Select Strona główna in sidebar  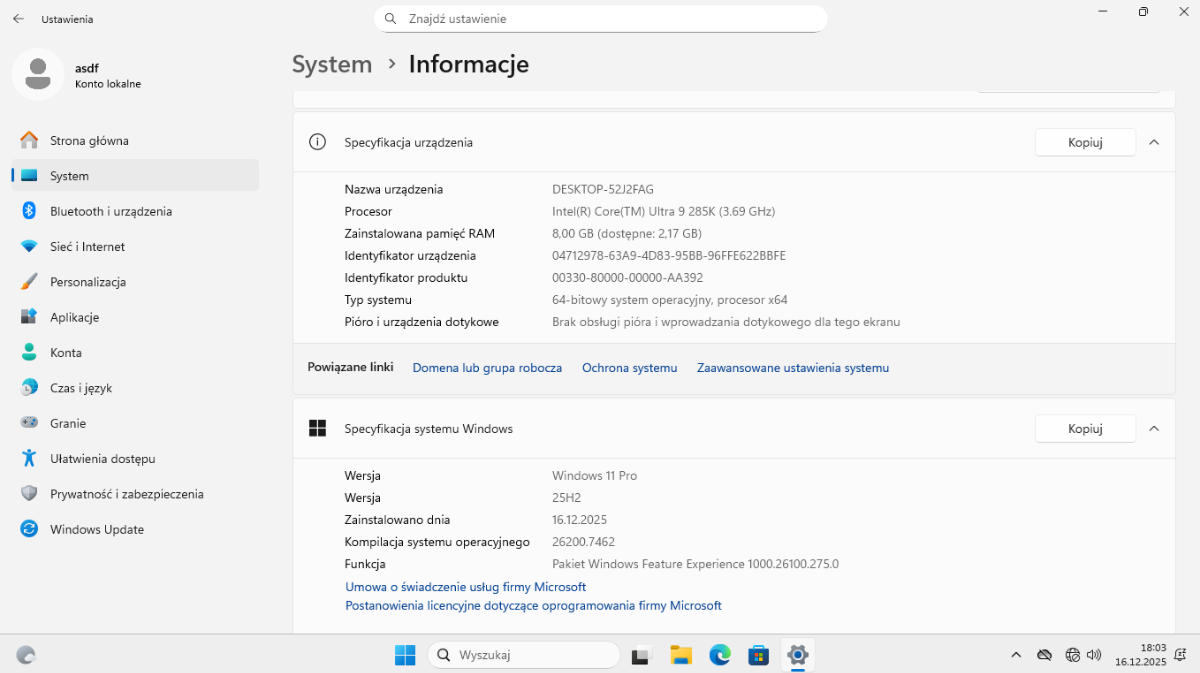click(89, 141)
